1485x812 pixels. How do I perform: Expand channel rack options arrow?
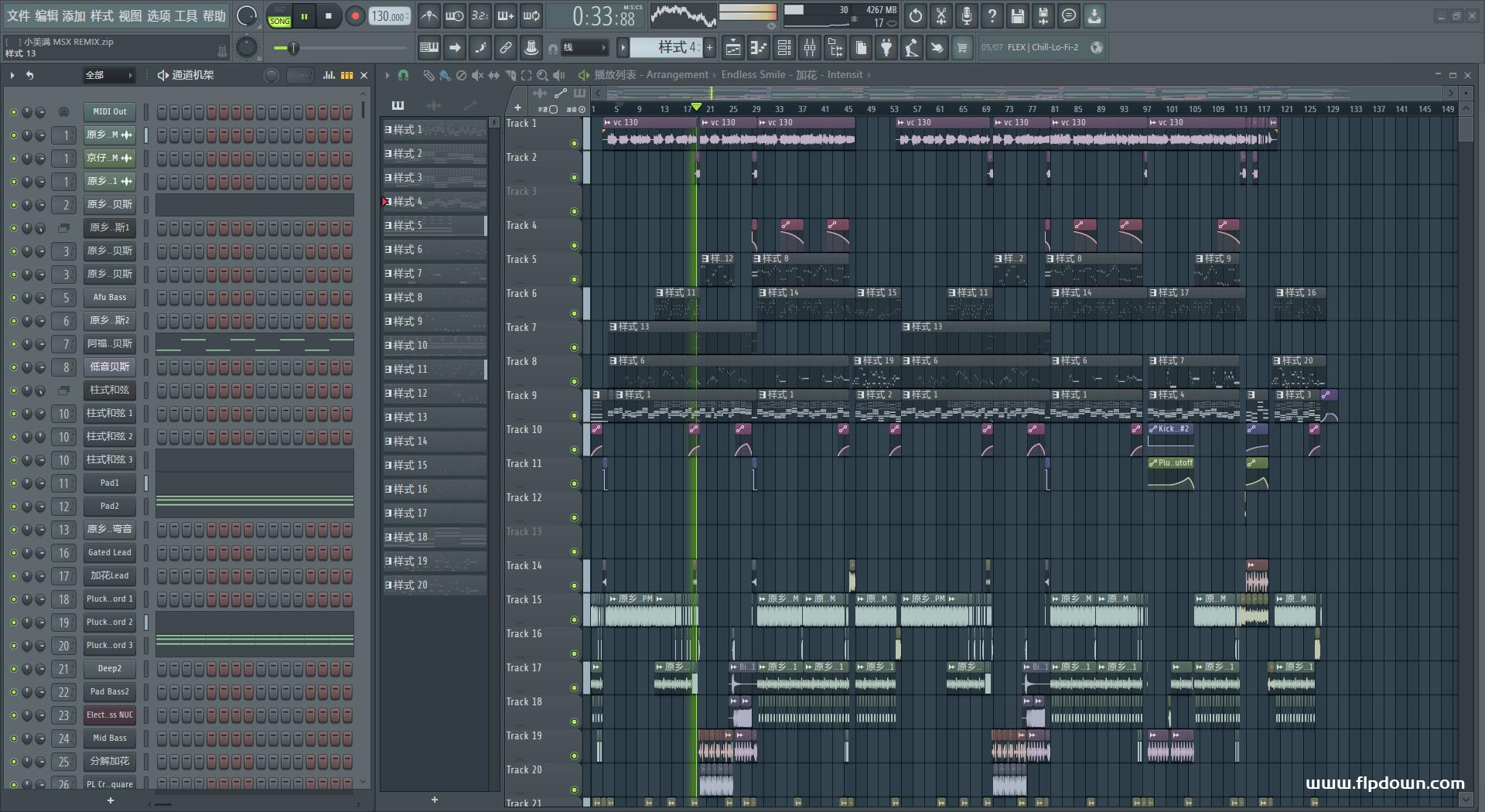12,75
